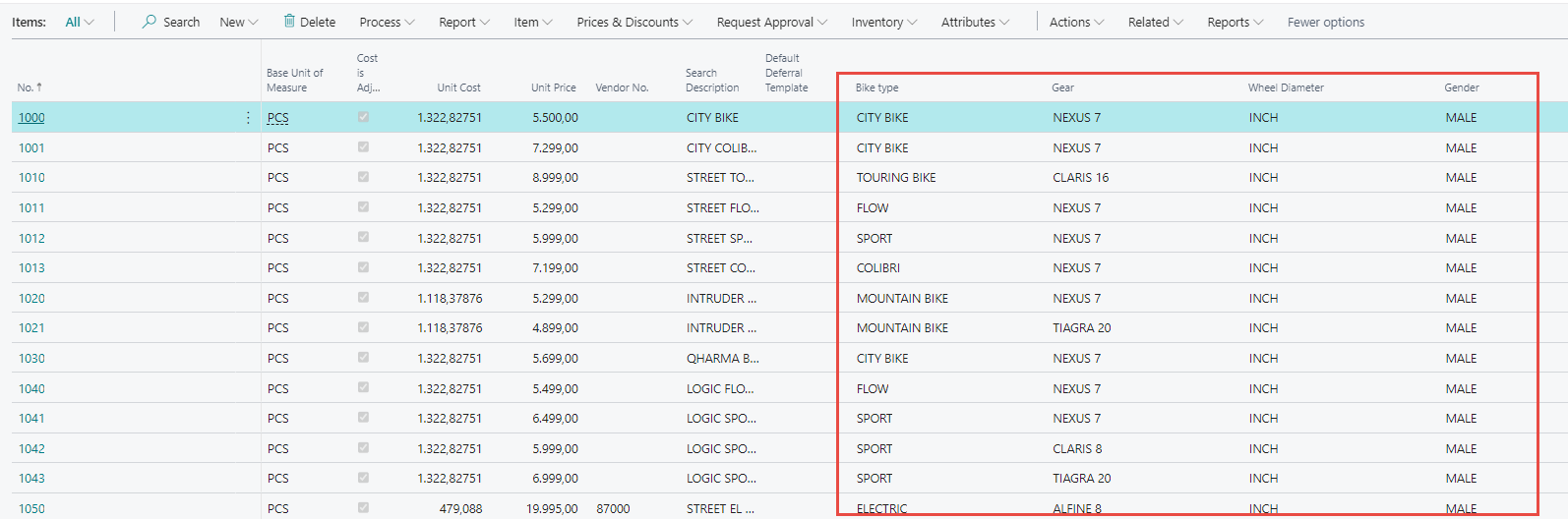Open the three-dot row menu for item 1000
The height and width of the screenshot is (519, 1568).
click(x=248, y=118)
